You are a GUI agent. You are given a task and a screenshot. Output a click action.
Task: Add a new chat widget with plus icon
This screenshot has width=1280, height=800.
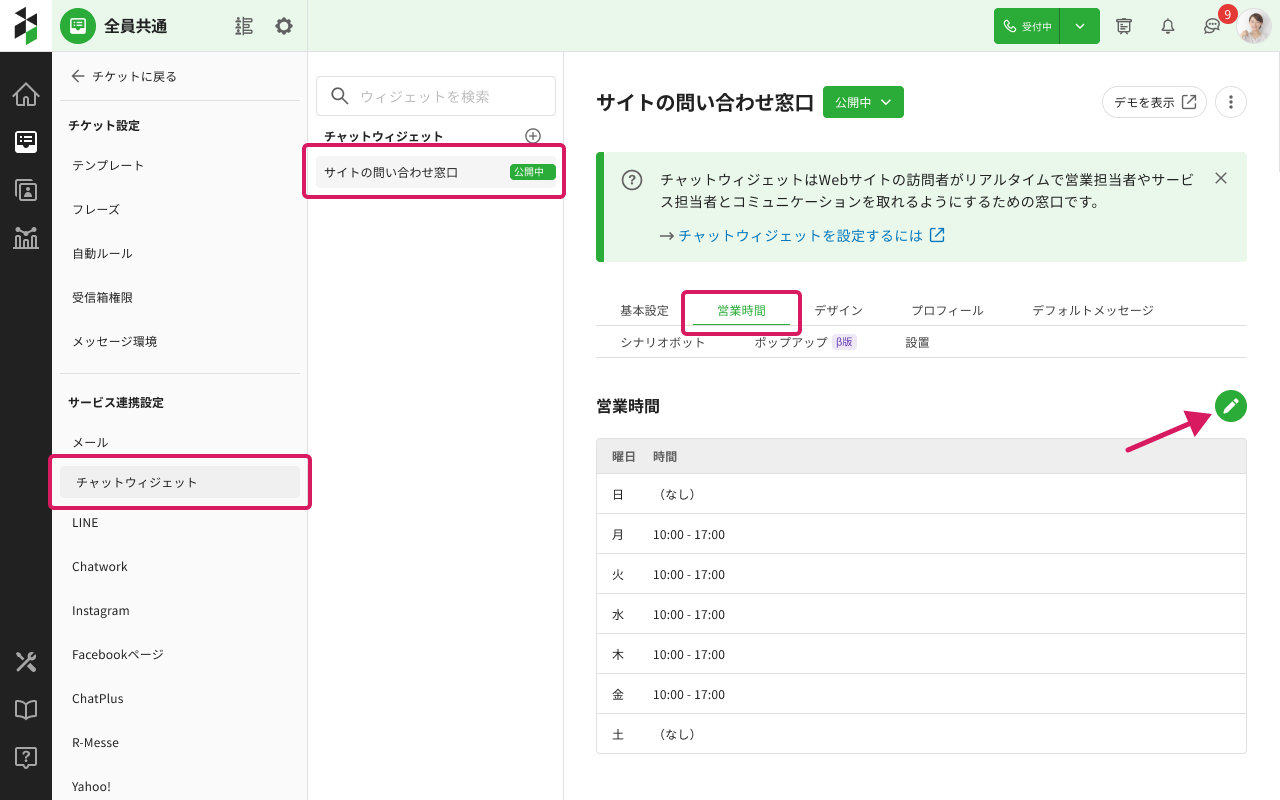click(x=533, y=136)
